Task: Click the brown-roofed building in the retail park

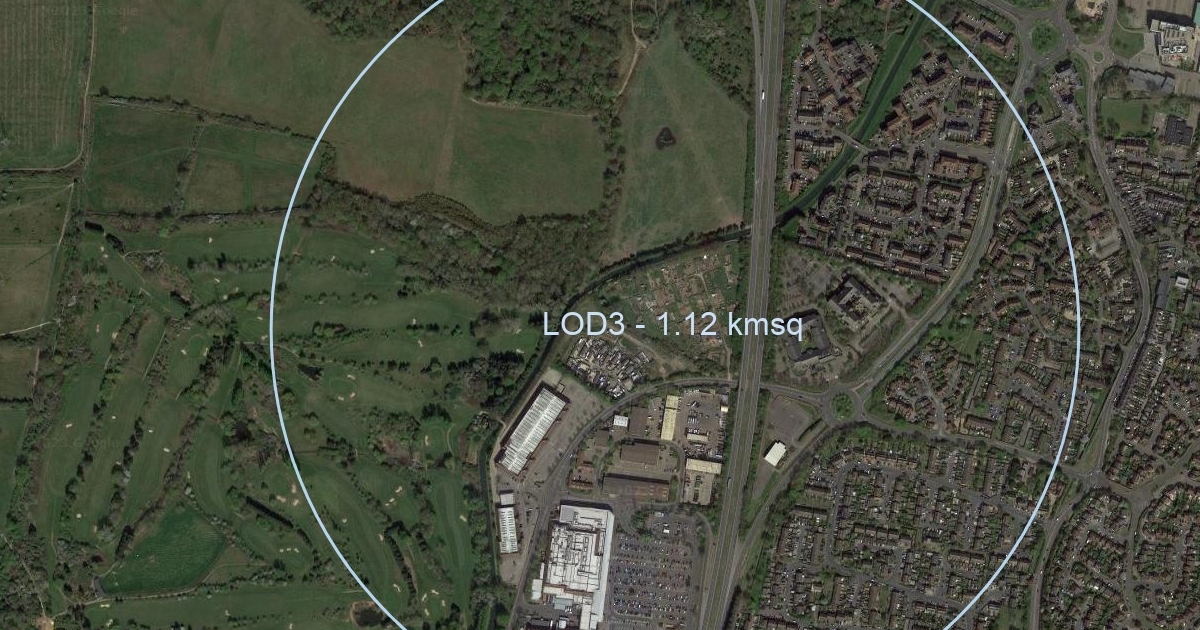Action: click(x=640, y=455)
